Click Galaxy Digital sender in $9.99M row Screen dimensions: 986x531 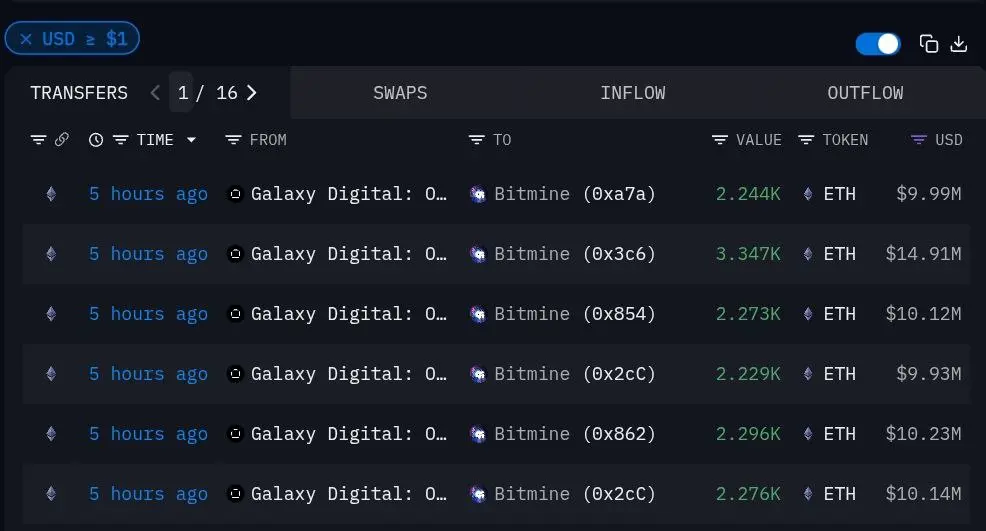point(348,194)
